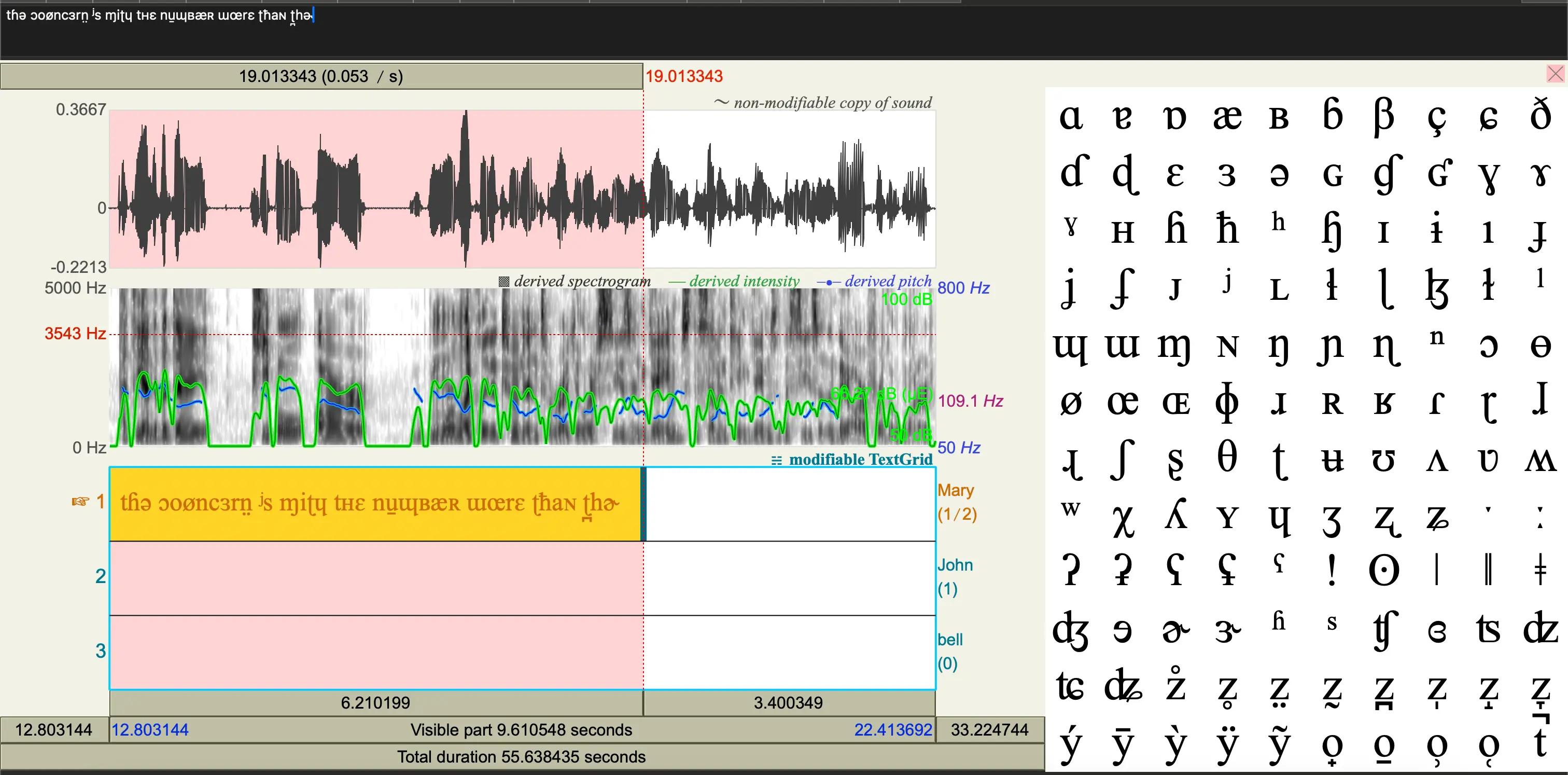Insert the esh ʃ symbol
The height and width of the screenshot is (775, 1568).
[x=1123, y=460]
